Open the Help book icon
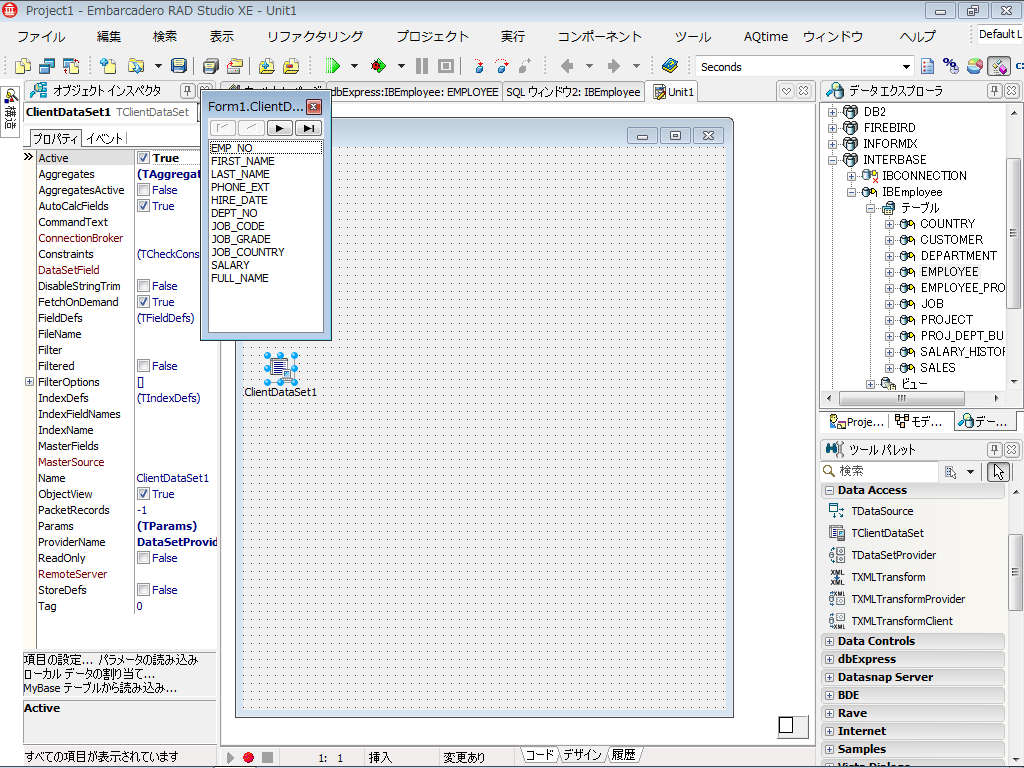This screenshot has height=768, width=1024. pyautogui.click(x=670, y=66)
